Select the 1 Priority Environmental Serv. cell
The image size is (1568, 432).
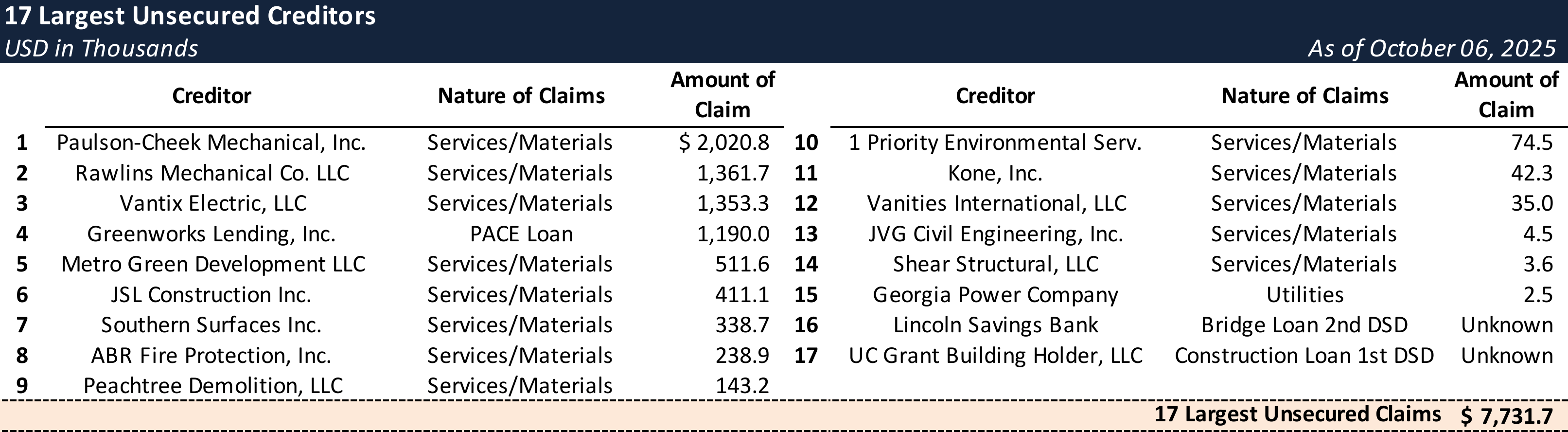pyautogui.click(x=995, y=143)
